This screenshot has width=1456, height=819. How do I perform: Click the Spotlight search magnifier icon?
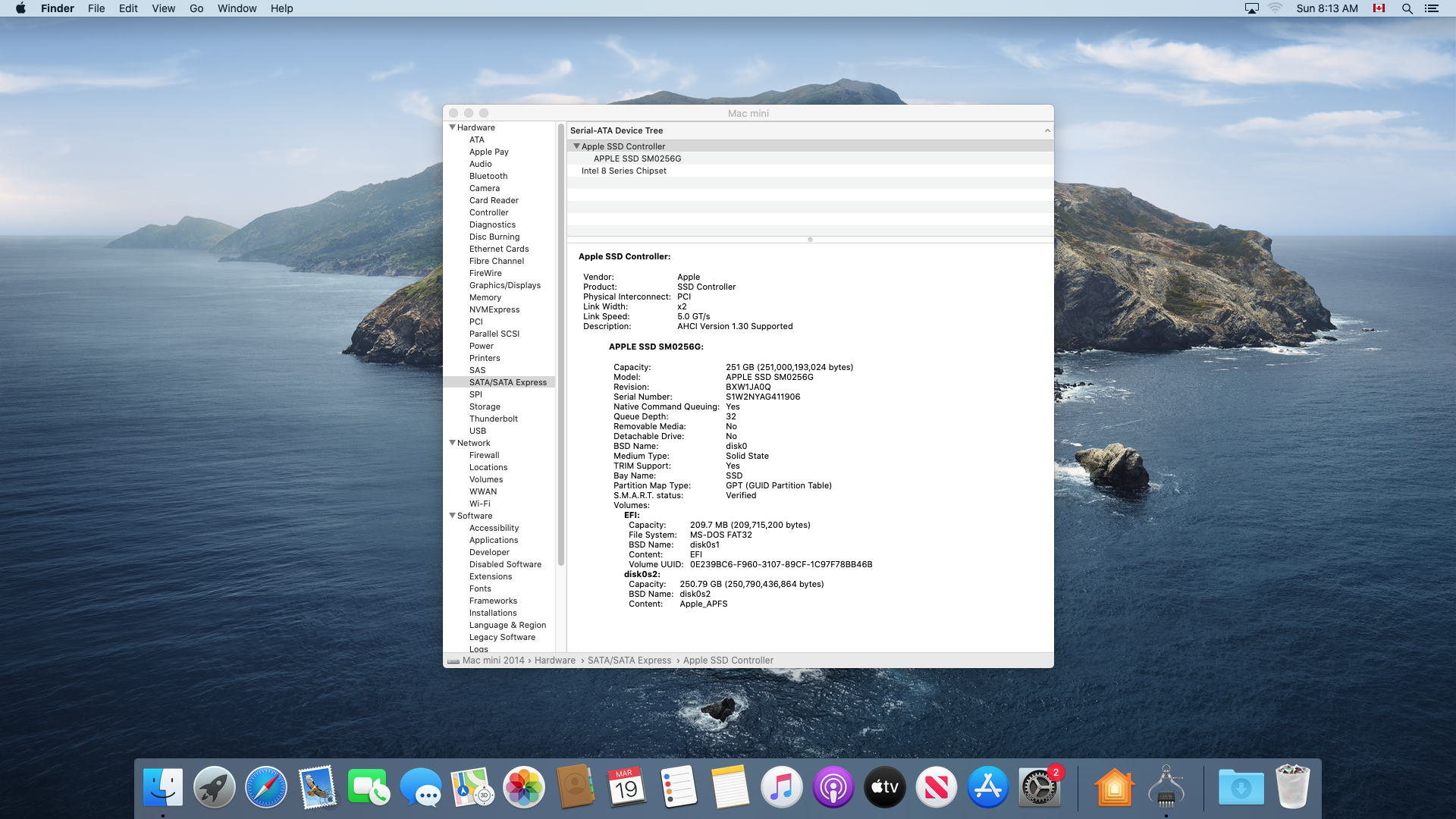pos(1407,8)
